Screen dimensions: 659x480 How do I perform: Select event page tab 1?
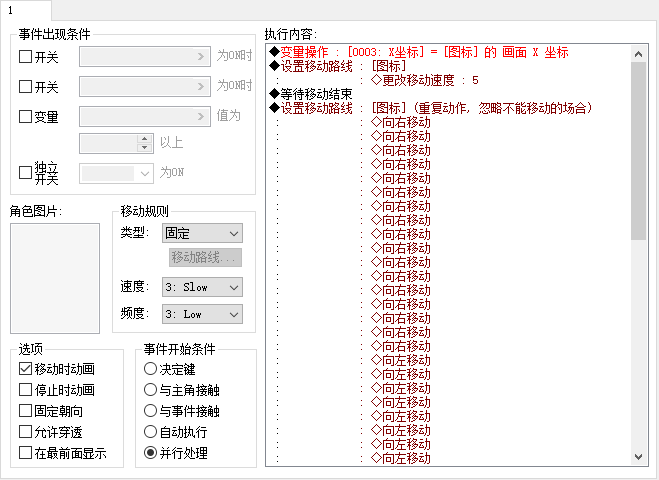coord(25,10)
